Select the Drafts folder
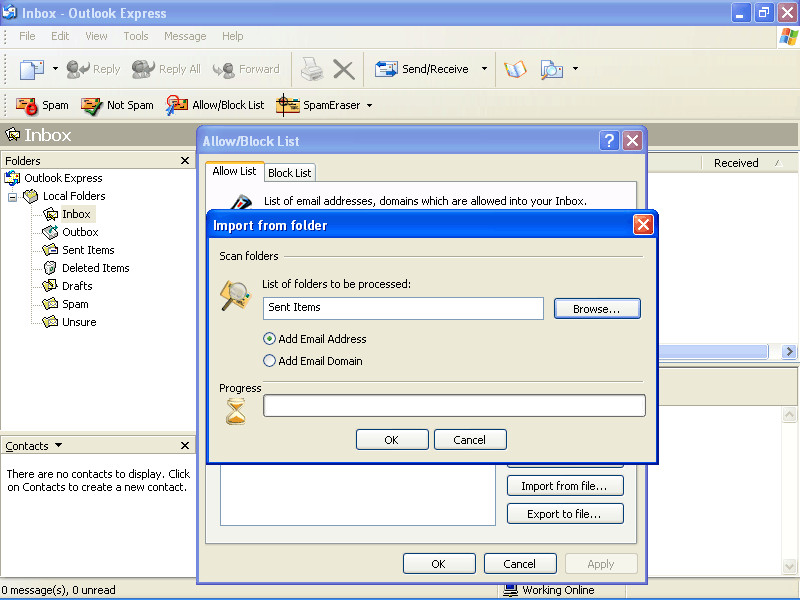The height and width of the screenshot is (600, 800). 77,286
